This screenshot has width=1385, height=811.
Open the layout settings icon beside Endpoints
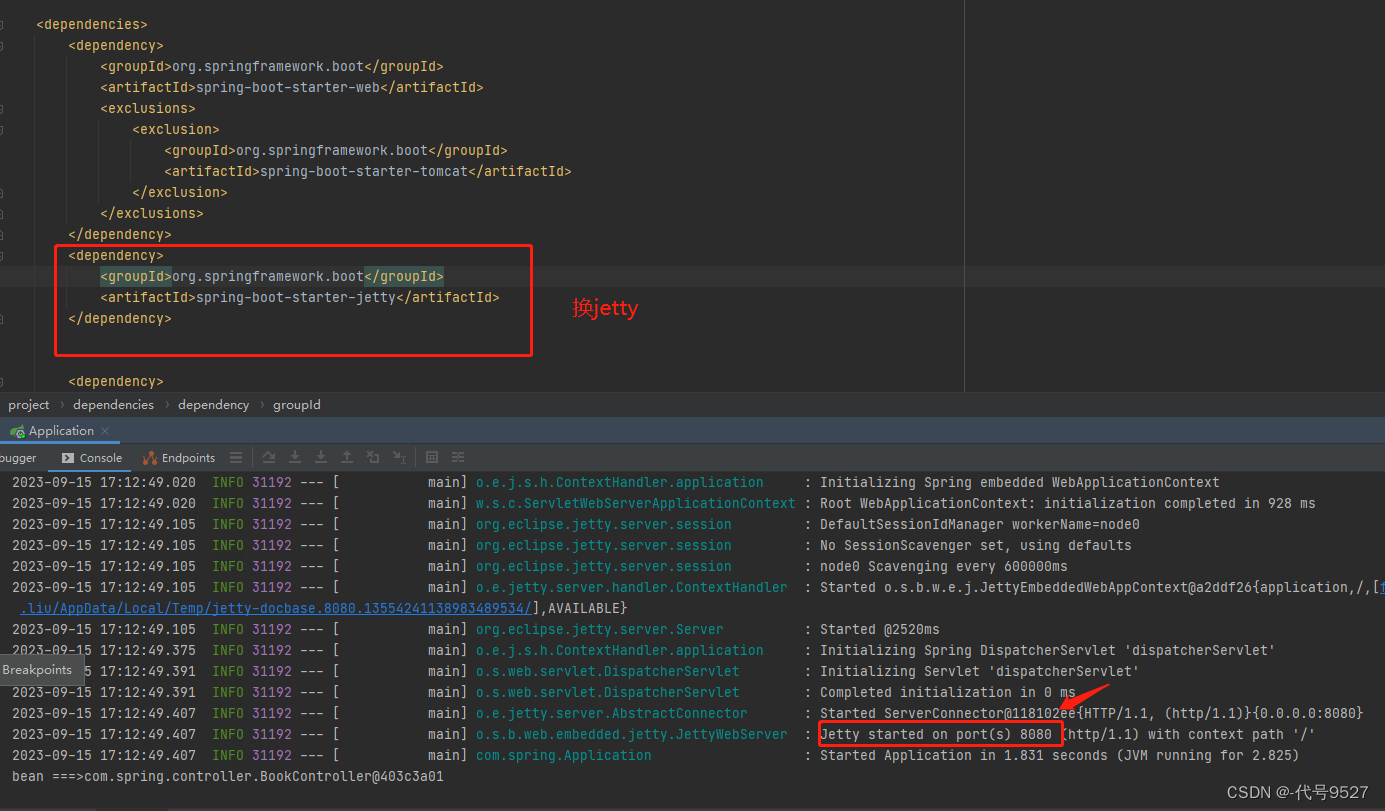point(236,457)
